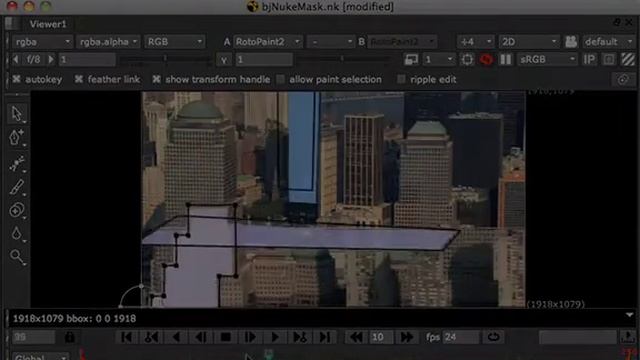
Task: Toggle the region of interest icon
Action: click(x=467, y=60)
